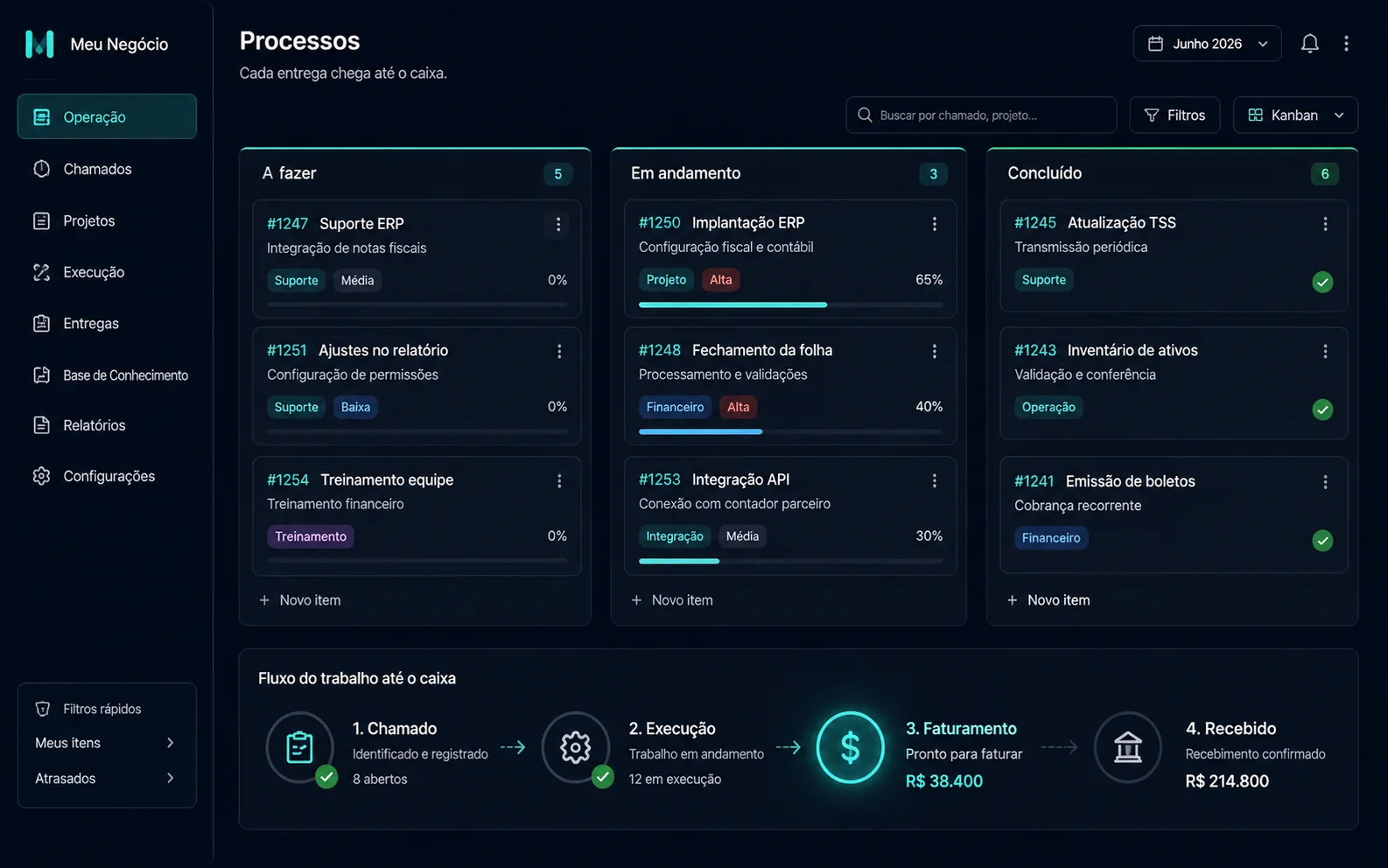Screen dimensions: 1388x868
Task: Click the Operação tag on Inventário de ativos
Action: tap(1048, 407)
